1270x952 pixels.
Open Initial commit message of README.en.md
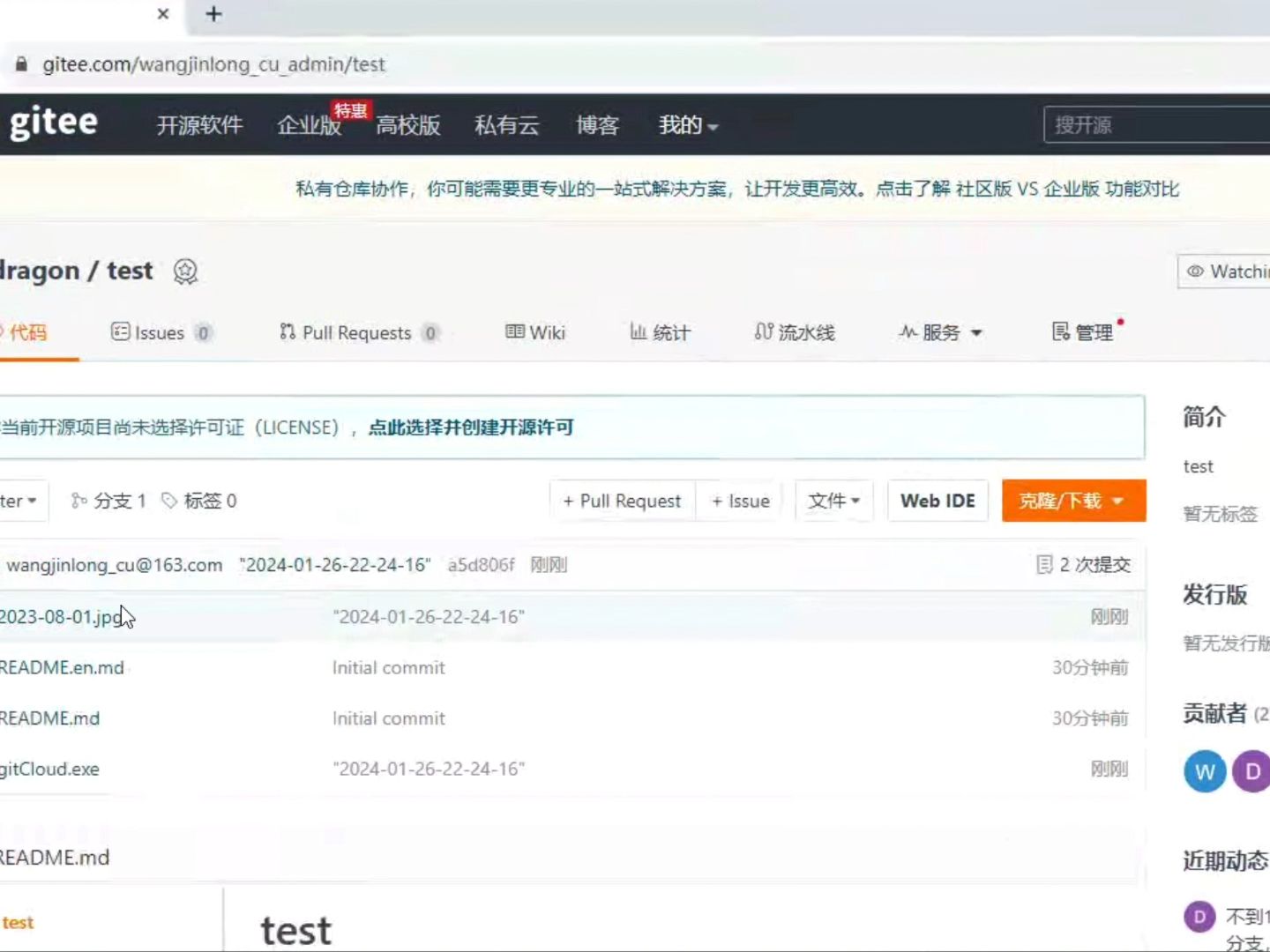[x=389, y=668]
